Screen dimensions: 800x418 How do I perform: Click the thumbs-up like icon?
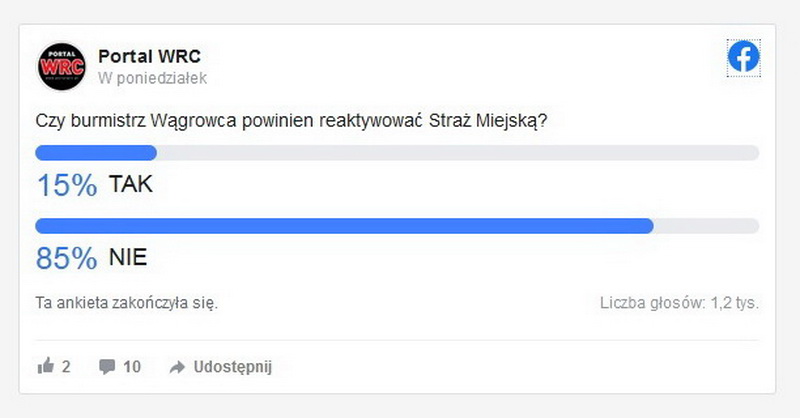[46, 365]
